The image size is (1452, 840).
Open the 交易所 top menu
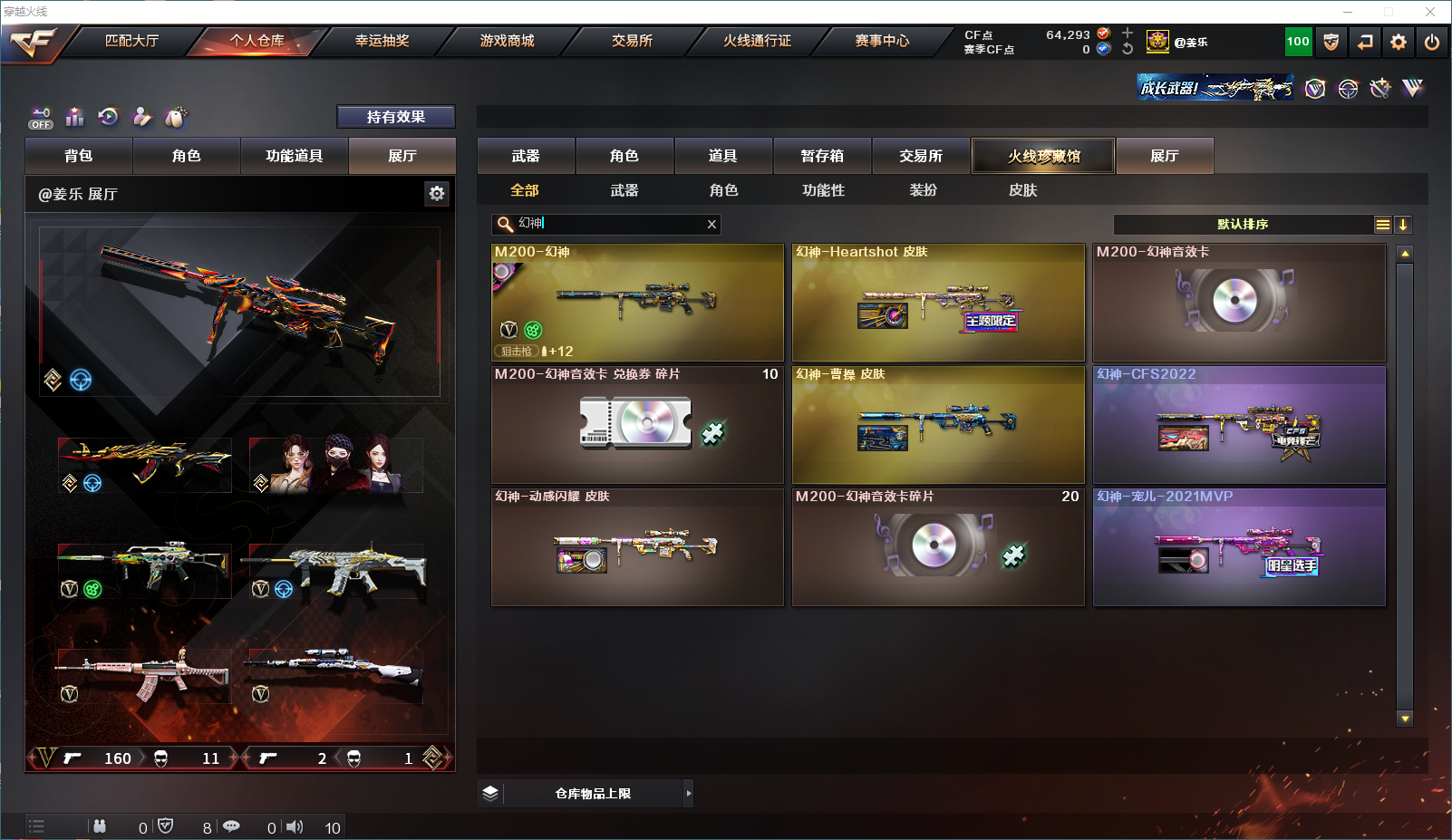[x=632, y=41]
